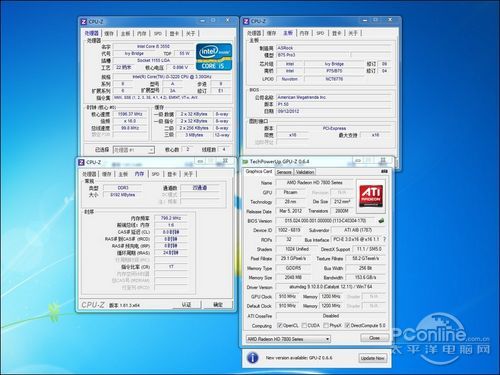This screenshot has height=375, width=500.
Task: Click the 8192 MBytes memory size field
Action: 123,195
